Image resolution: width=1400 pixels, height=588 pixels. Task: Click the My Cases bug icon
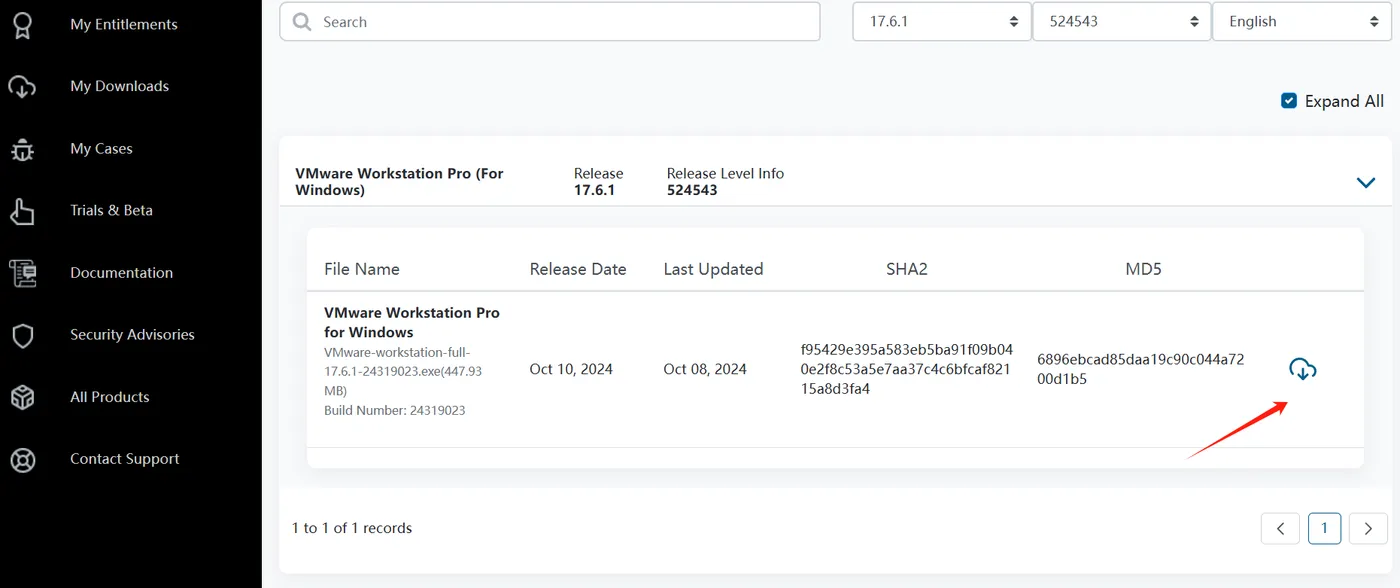[x=22, y=149]
